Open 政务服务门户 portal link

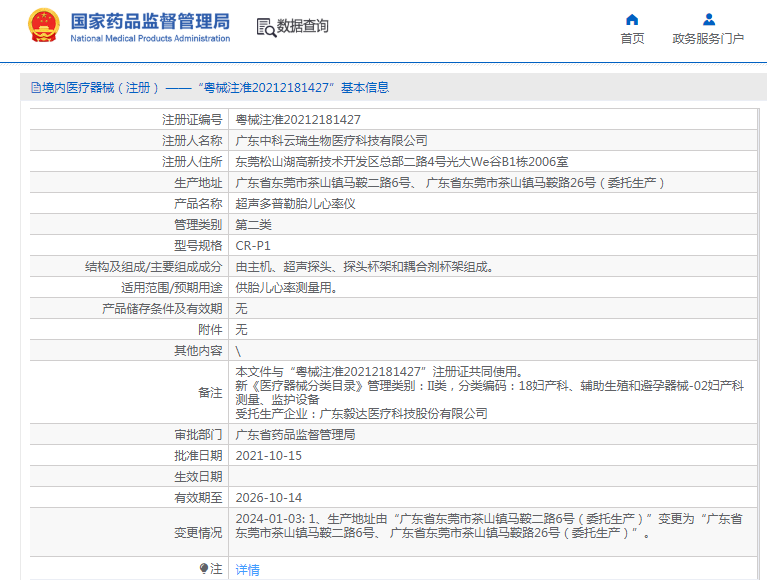(708, 38)
